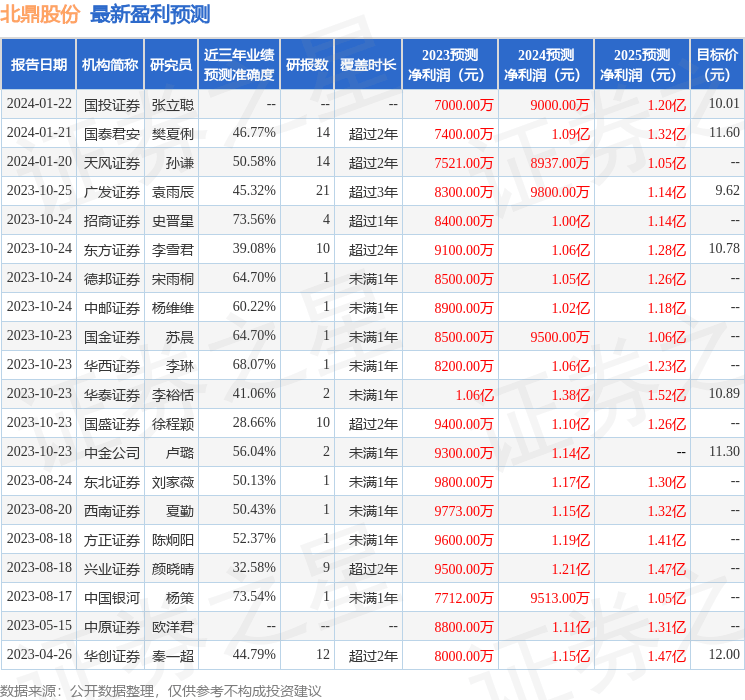Viewport: 745px width, 700px height.
Task: Select the 国投证券 institution cell
Action: pyautogui.click(x=112, y=105)
